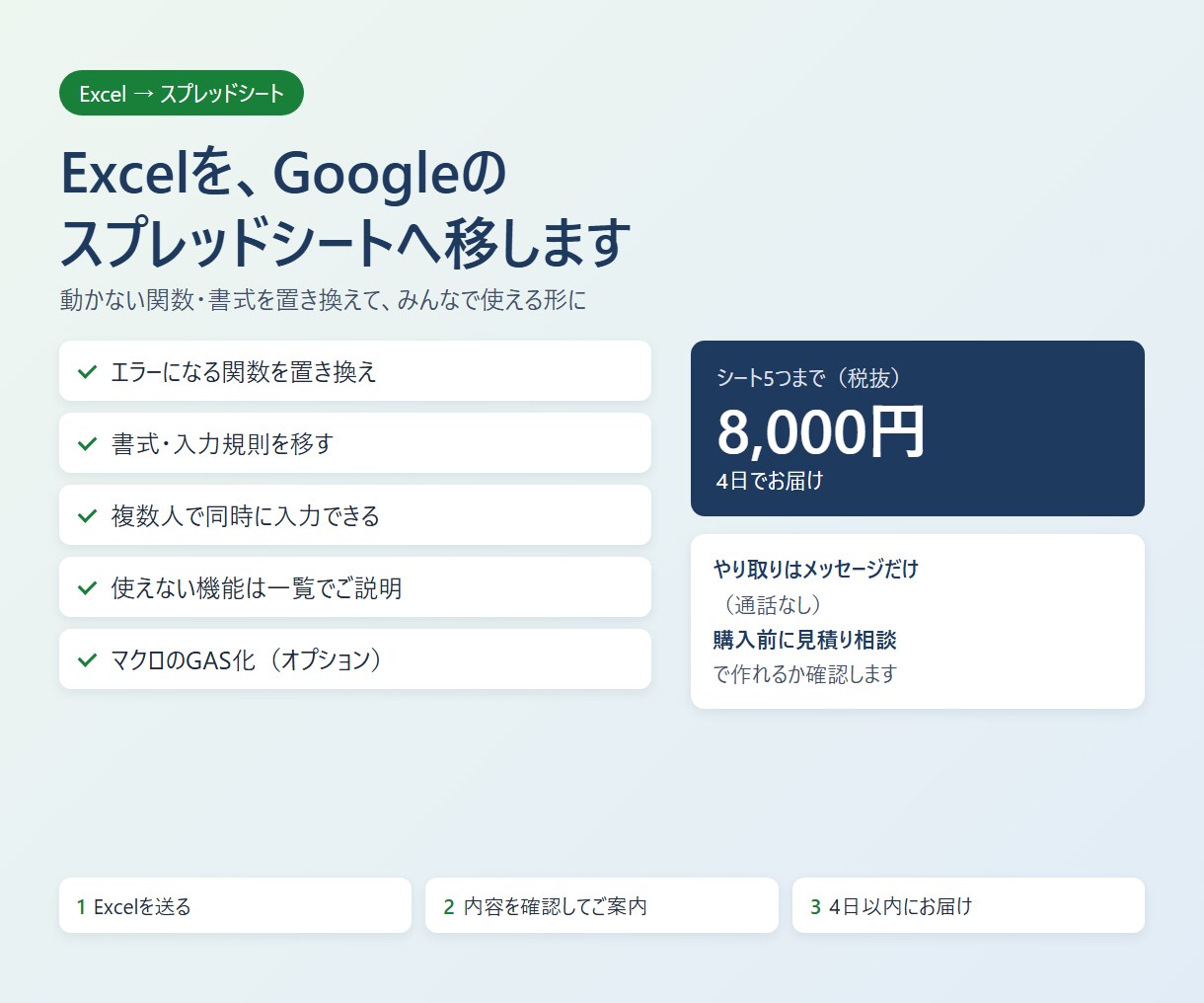The width and height of the screenshot is (1204, 1003).
Task: Click the bold text 'やり取りはメッセージだけ'
Action: (x=815, y=570)
